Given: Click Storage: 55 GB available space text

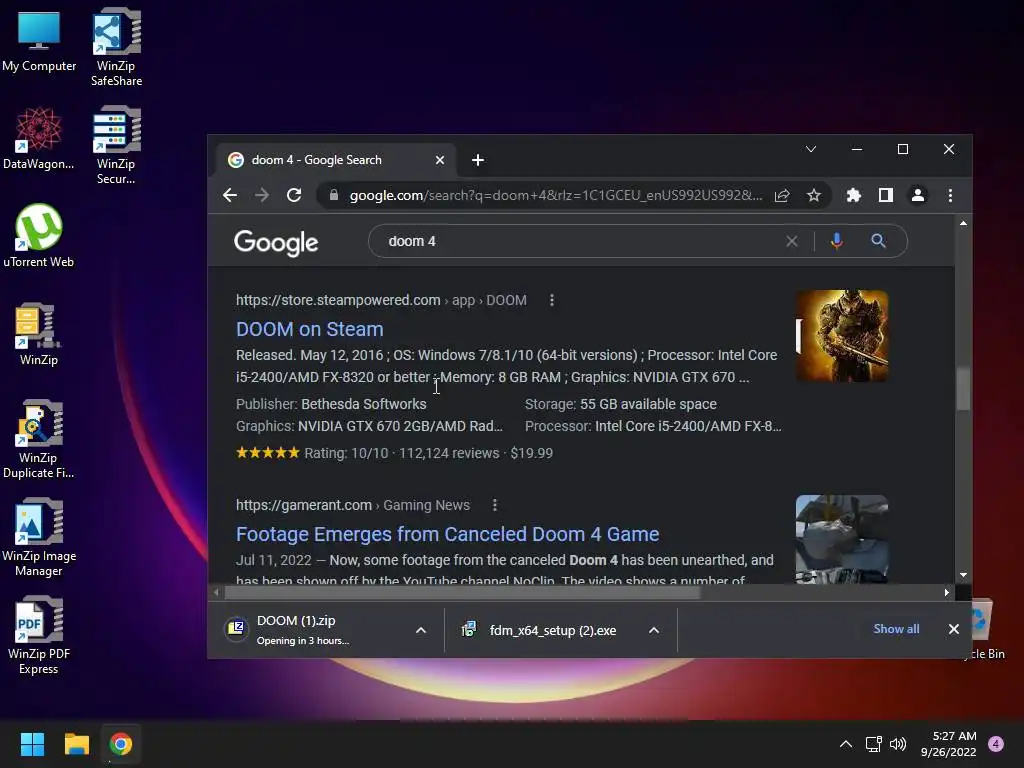Looking at the screenshot, I should pos(620,404).
